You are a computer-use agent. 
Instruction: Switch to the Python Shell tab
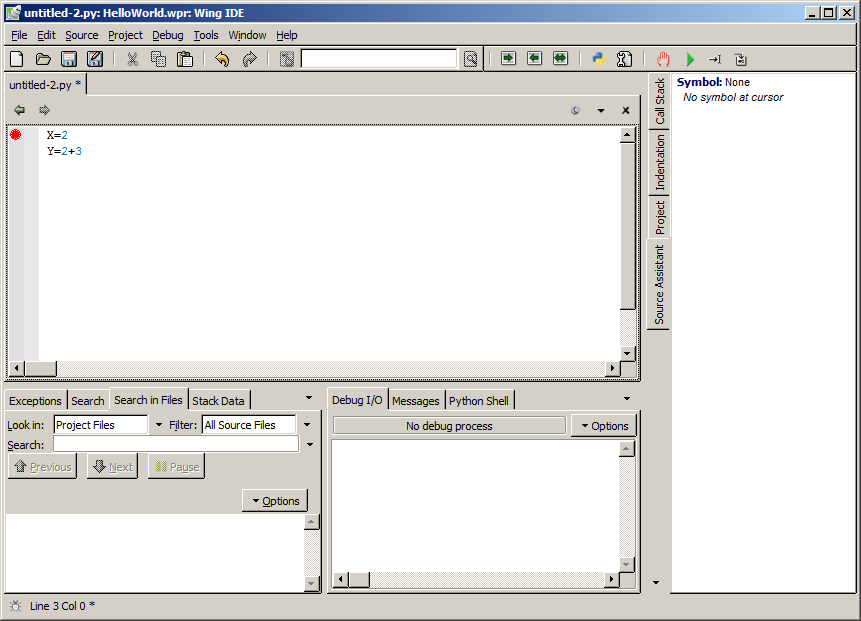pos(478,401)
